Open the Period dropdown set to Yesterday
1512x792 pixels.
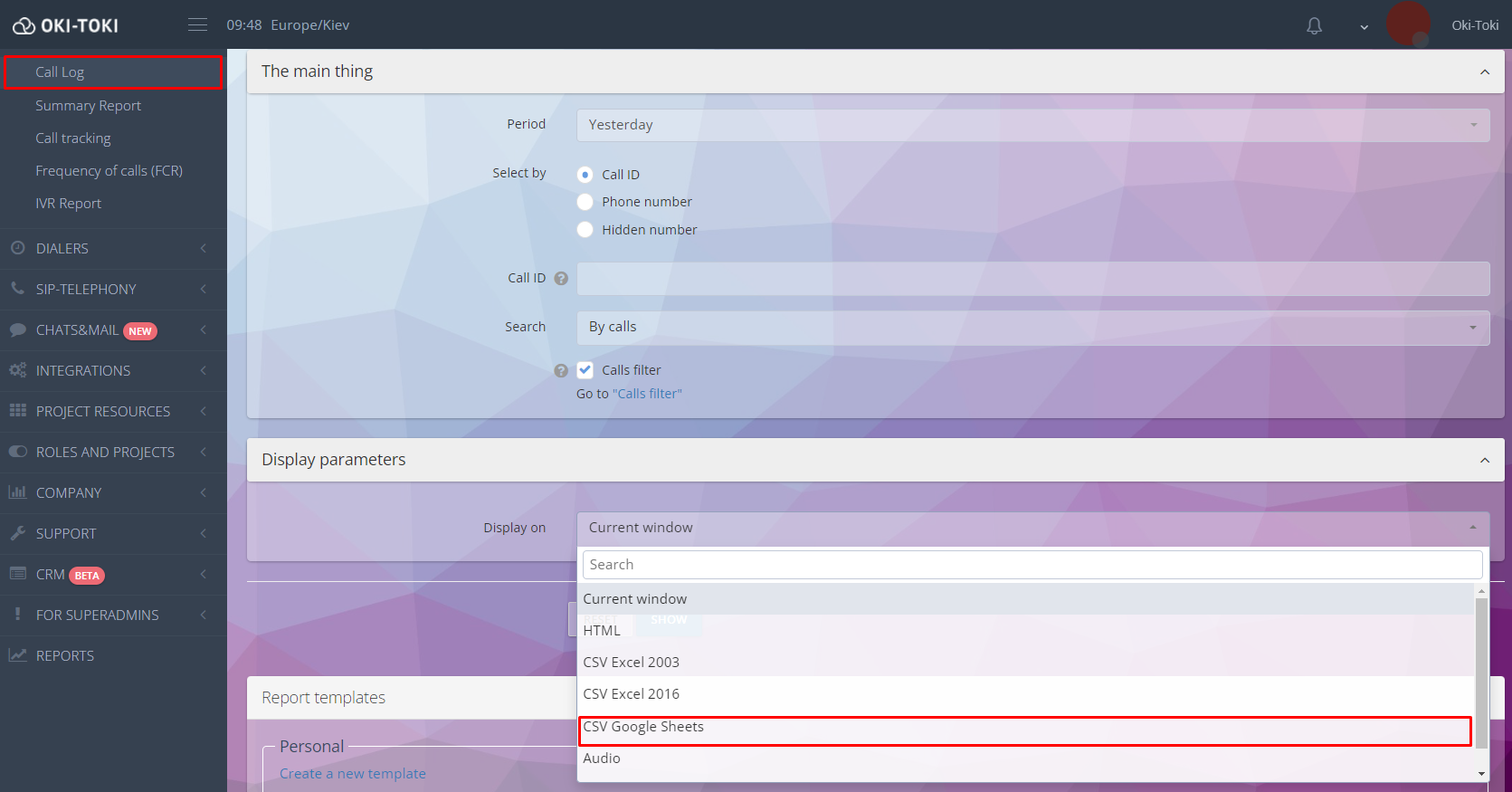[1032, 125]
